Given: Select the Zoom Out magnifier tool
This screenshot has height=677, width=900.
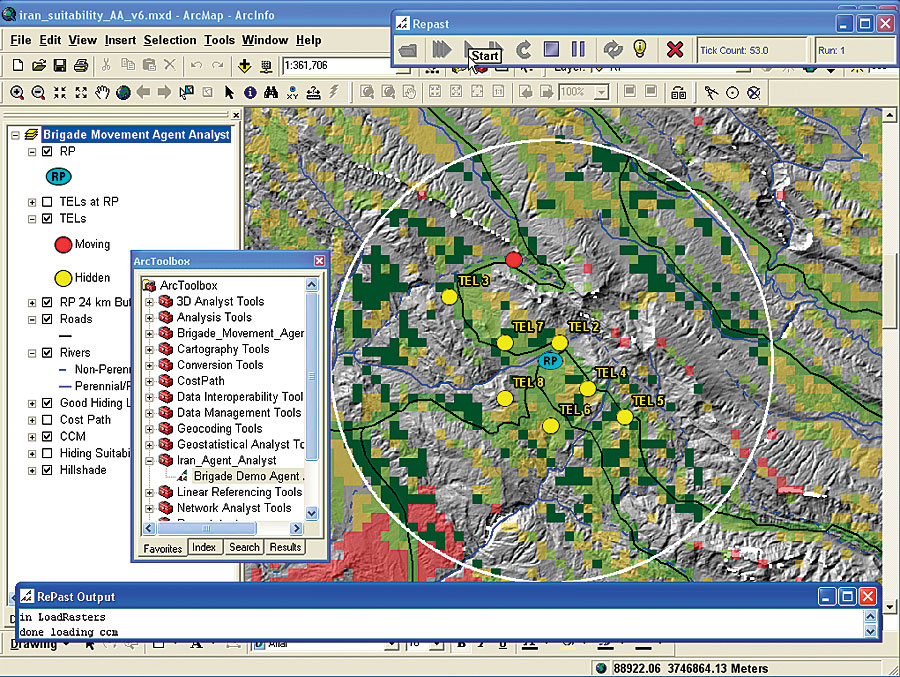Looking at the screenshot, I should point(38,92).
